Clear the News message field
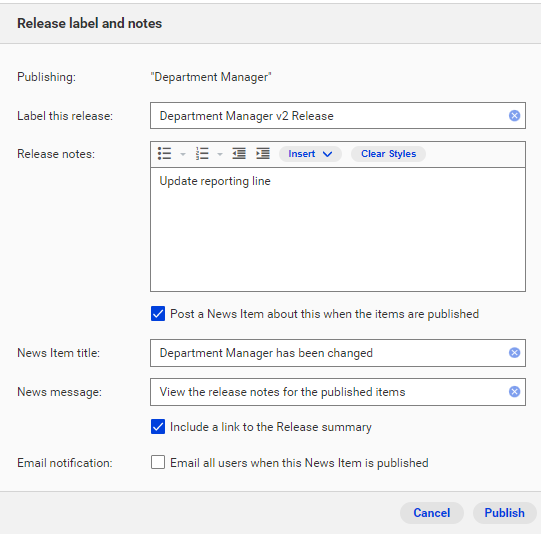Screen dimensions: 544x540 [x=514, y=392]
